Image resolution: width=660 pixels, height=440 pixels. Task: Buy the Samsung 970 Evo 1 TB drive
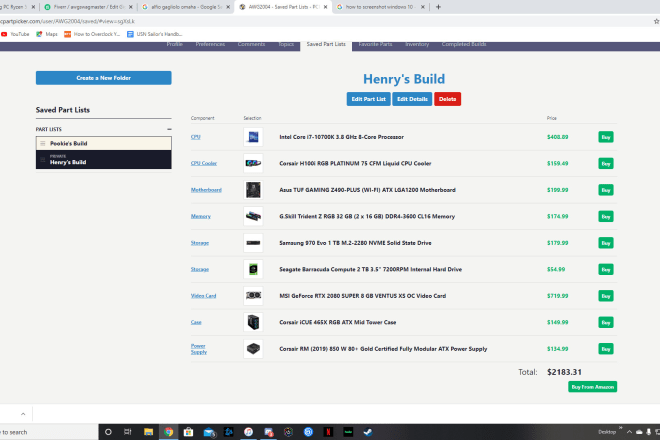click(x=606, y=243)
